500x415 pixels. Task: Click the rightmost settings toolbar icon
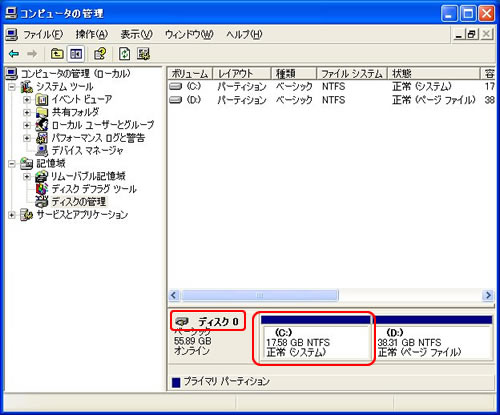coord(144,54)
